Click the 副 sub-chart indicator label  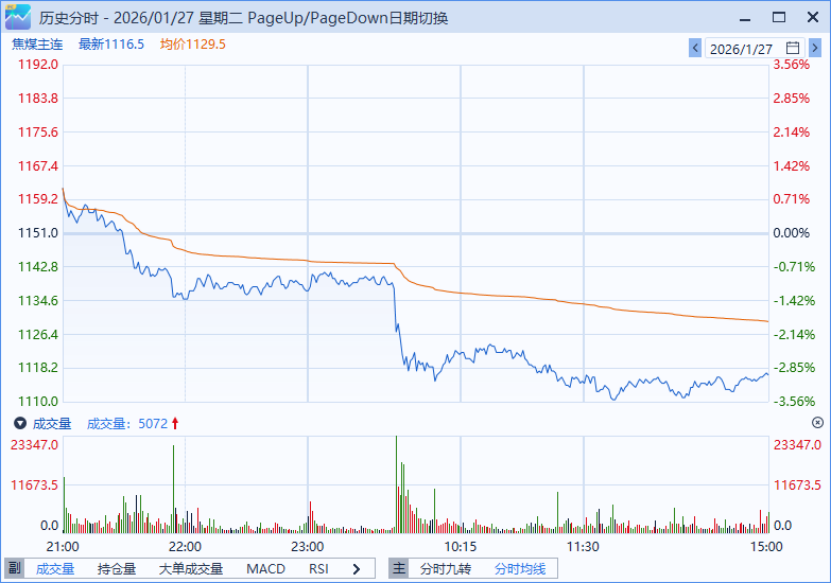(14, 569)
